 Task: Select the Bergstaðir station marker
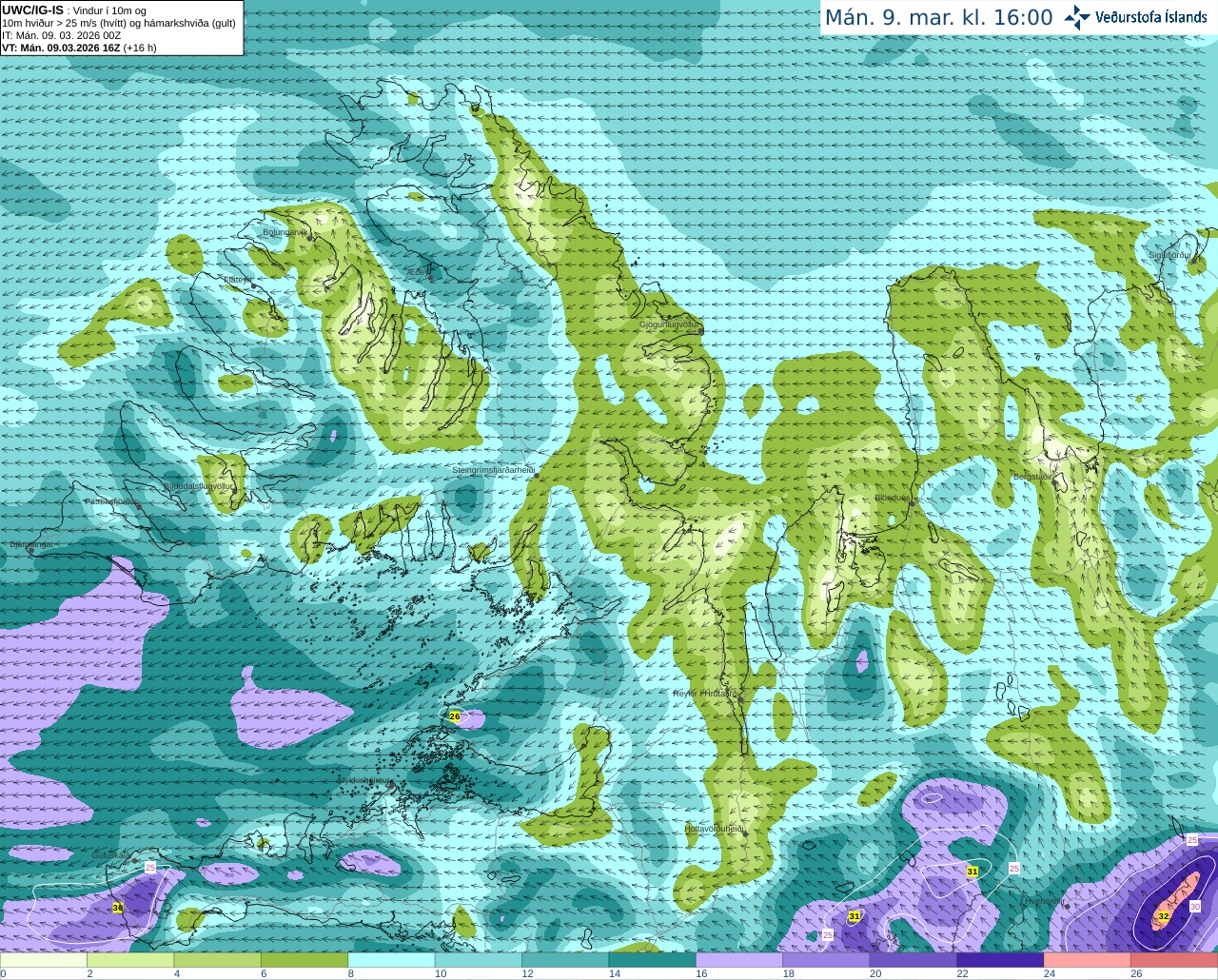(x=1052, y=482)
